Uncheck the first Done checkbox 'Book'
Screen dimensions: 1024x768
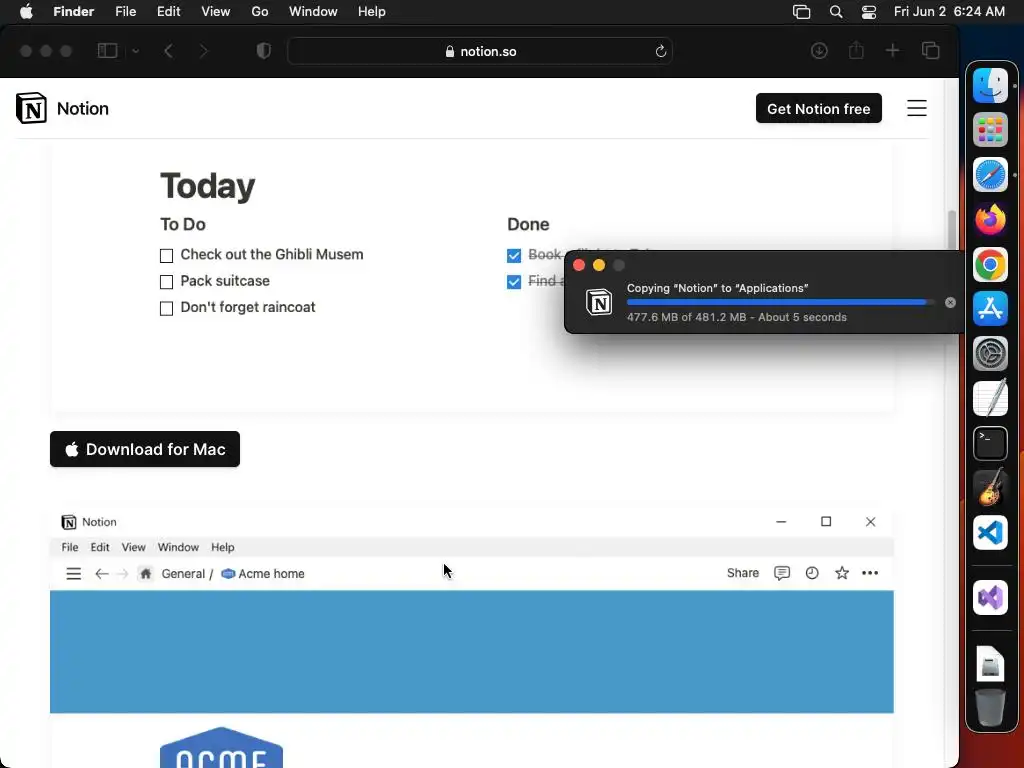click(x=514, y=255)
